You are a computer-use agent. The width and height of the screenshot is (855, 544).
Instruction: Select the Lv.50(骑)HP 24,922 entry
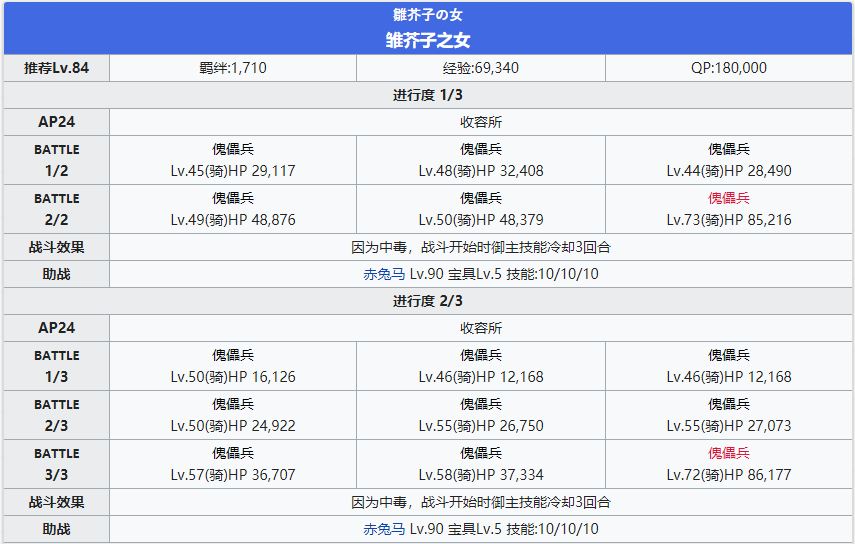point(233,426)
